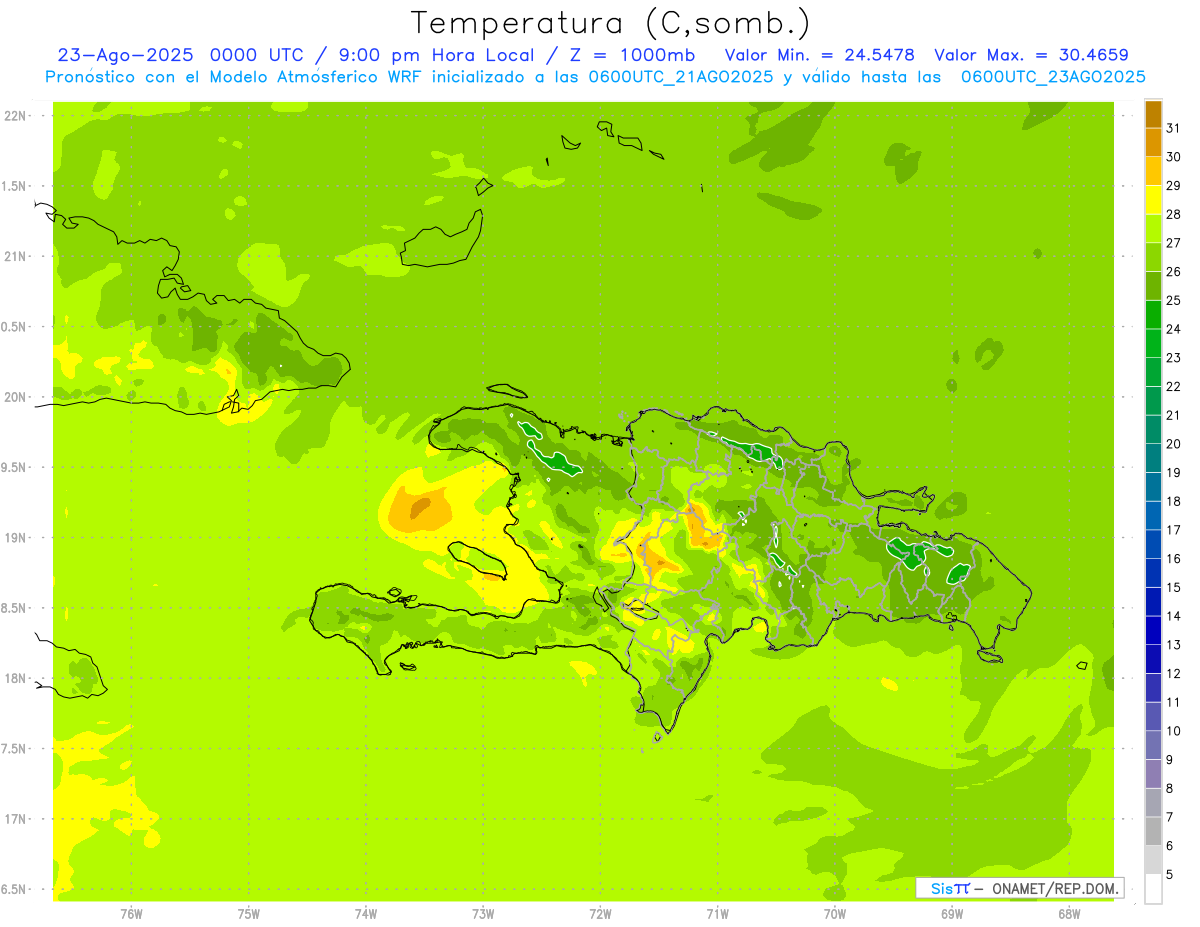Click the "73W" longitude label

coord(483,914)
